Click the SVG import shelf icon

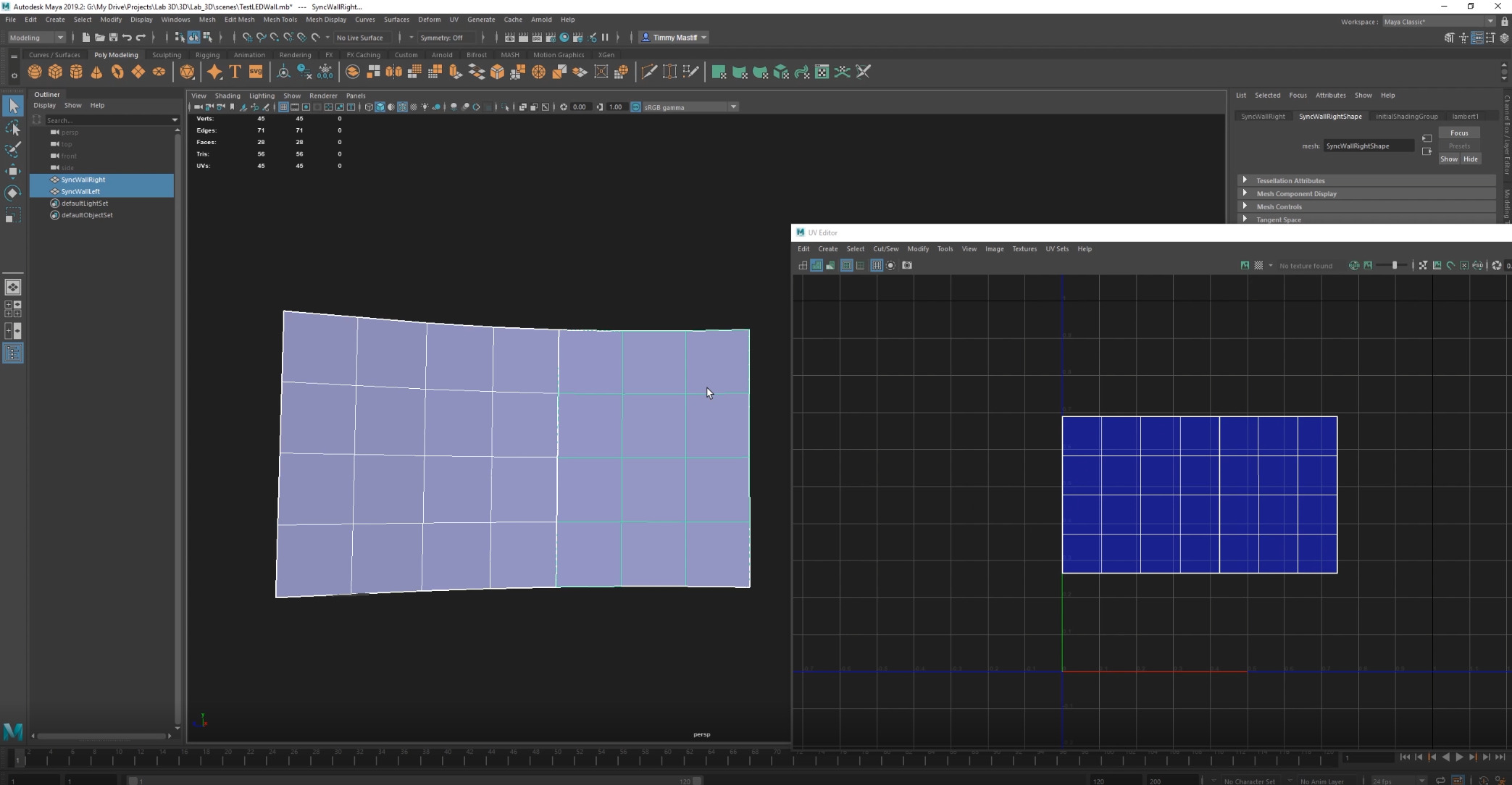point(256,72)
